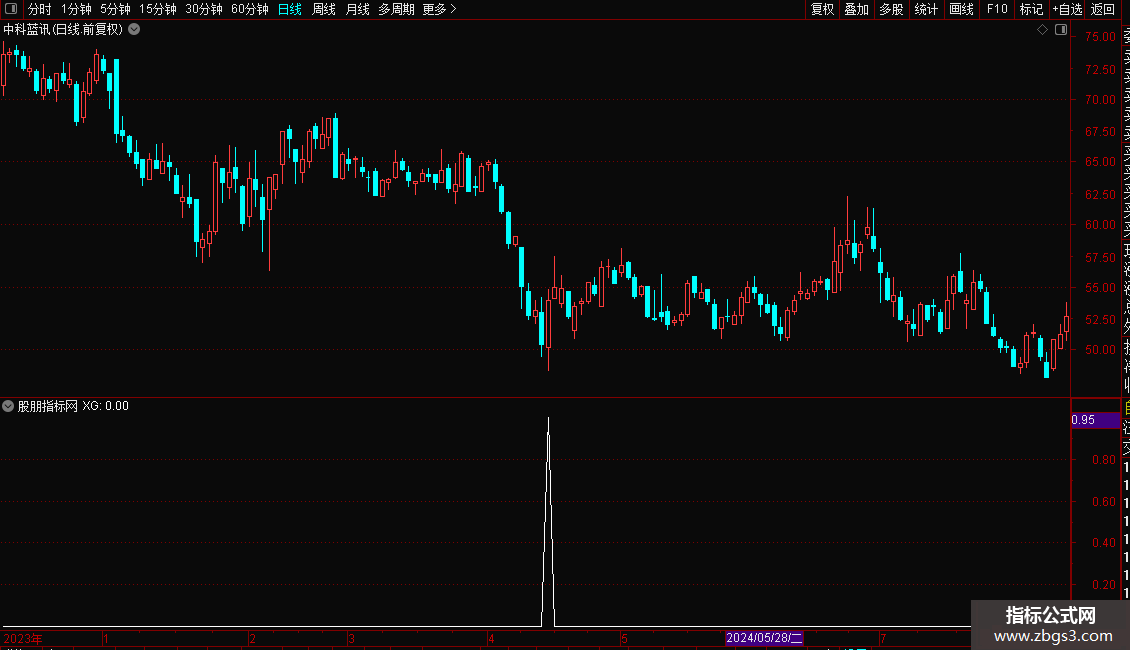The image size is (1130, 650).
Task: Click the panel layout icon at top-left
Action: point(11,9)
